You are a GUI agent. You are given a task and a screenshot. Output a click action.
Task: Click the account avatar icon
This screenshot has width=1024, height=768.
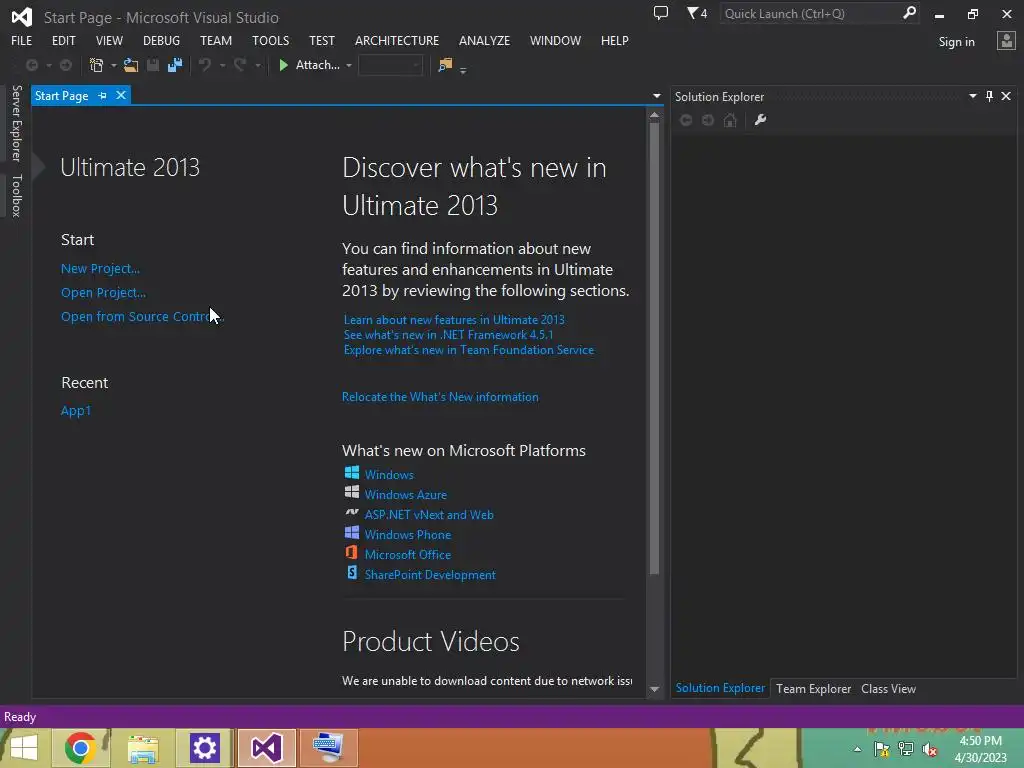click(1006, 41)
